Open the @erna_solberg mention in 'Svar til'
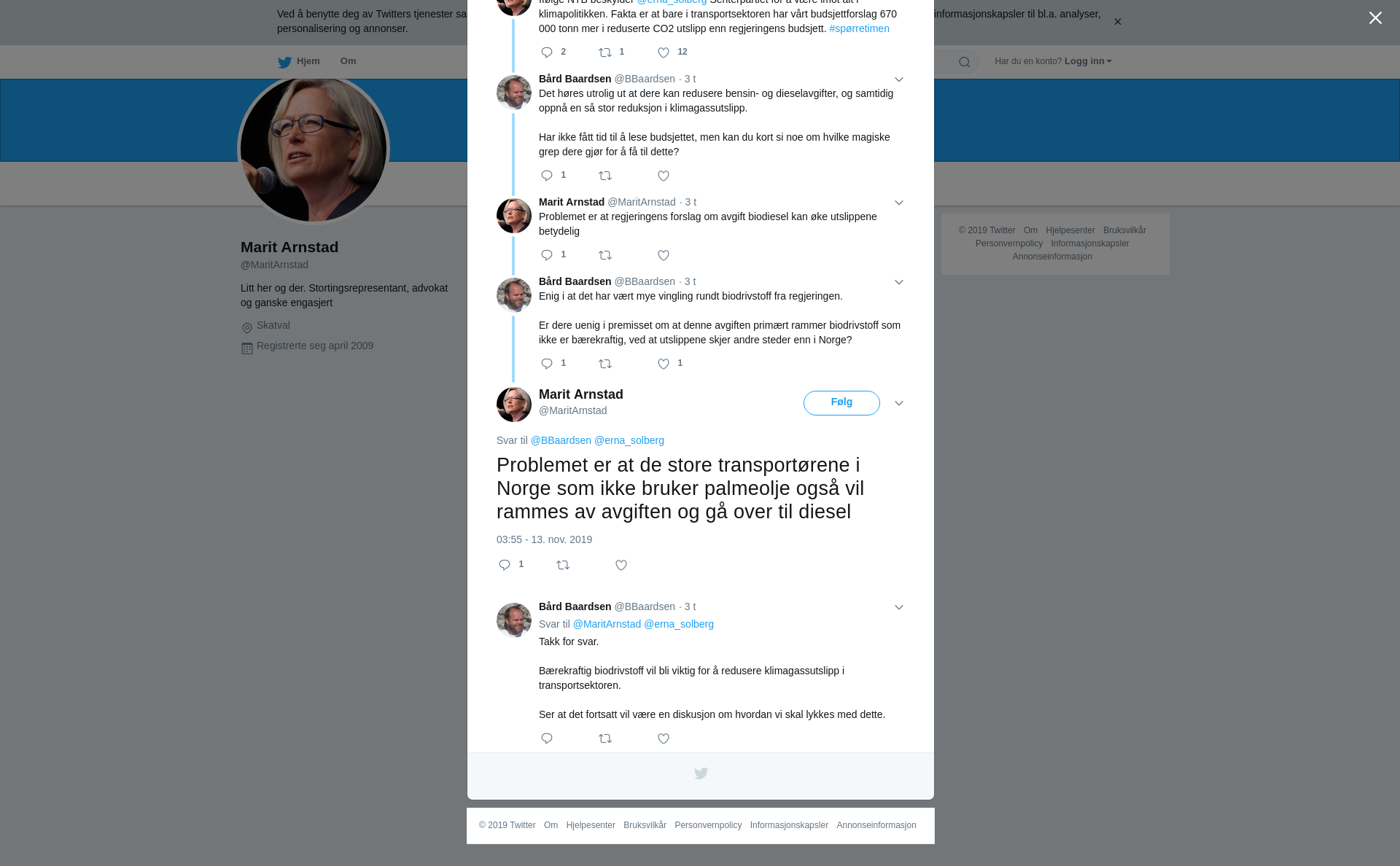This screenshot has width=1400, height=866. coord(629,440)
